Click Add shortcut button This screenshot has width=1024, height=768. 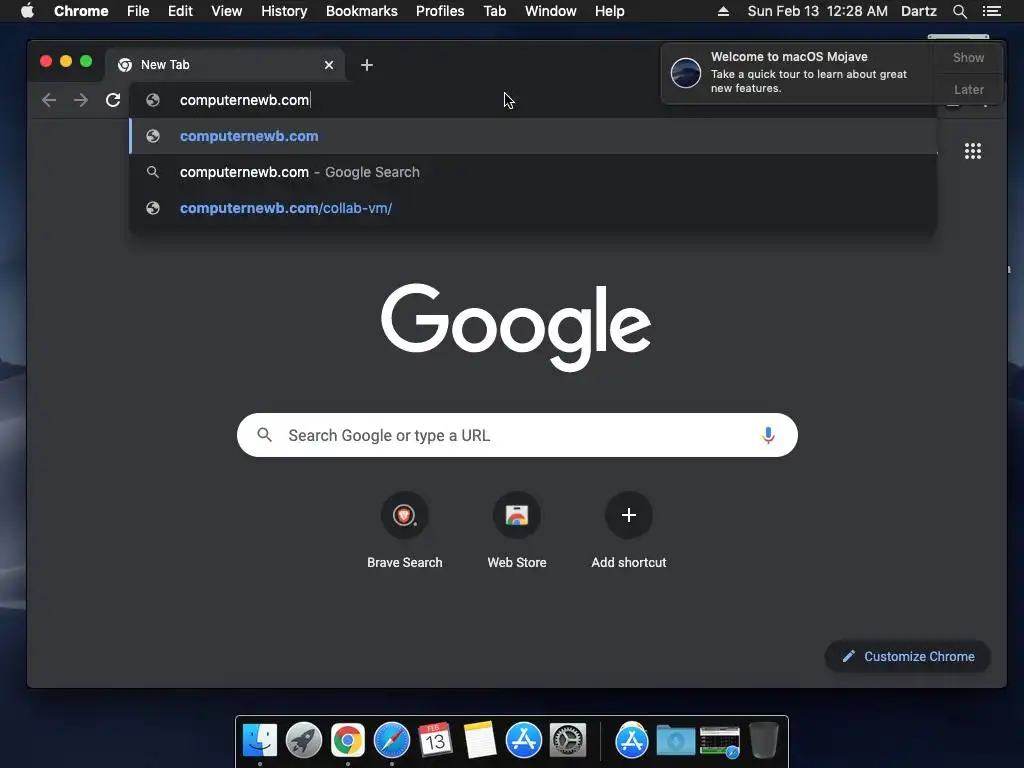(629, 530)
